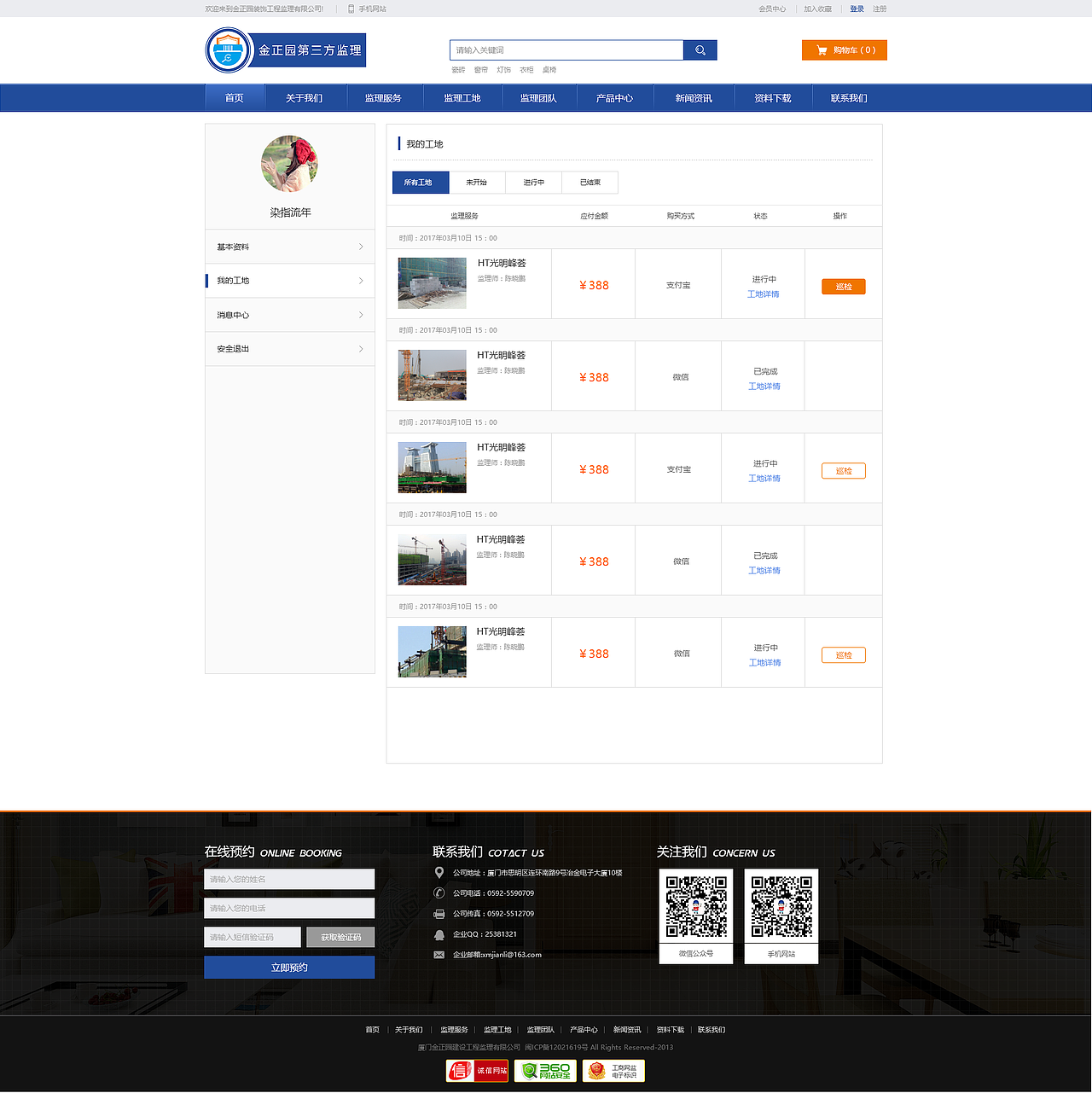Click the 会员中心 link

tap(772, 9)
